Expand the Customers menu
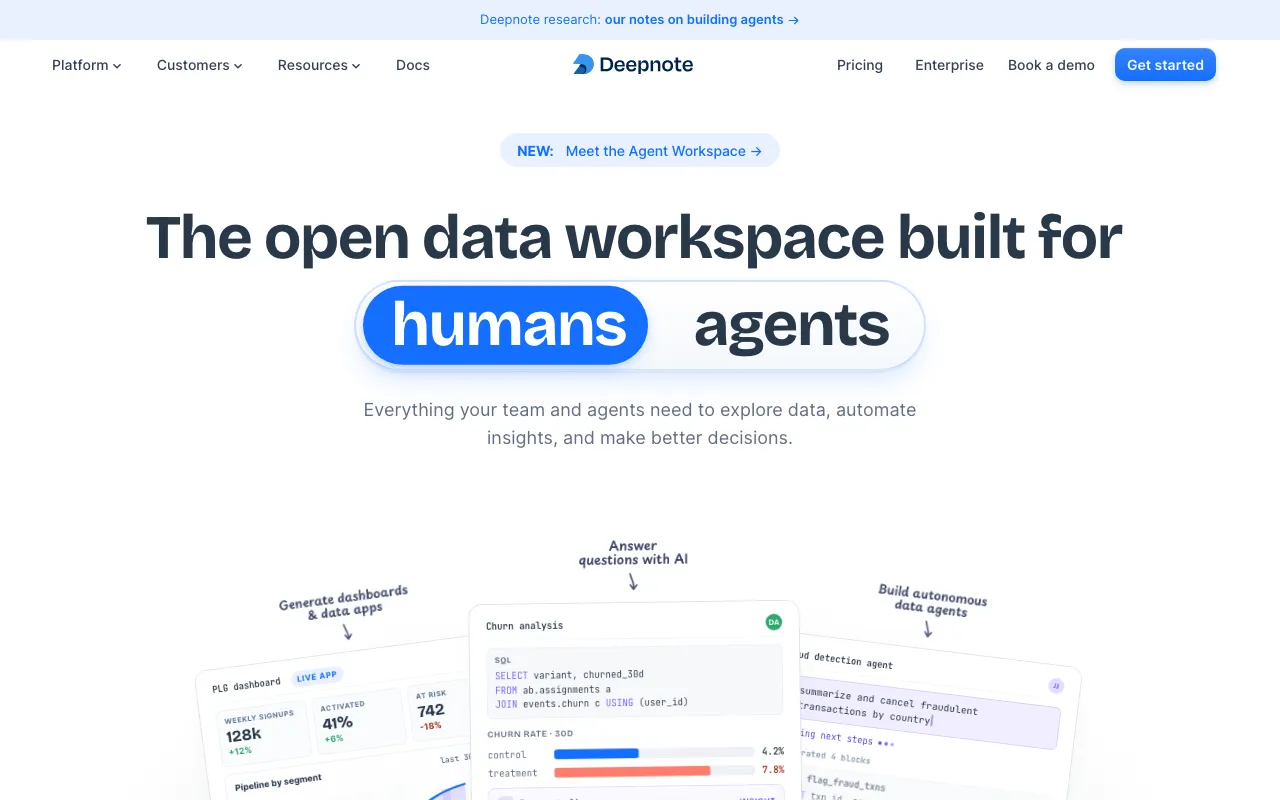The width and height of the screenshot is (1280, 800). 199,65
